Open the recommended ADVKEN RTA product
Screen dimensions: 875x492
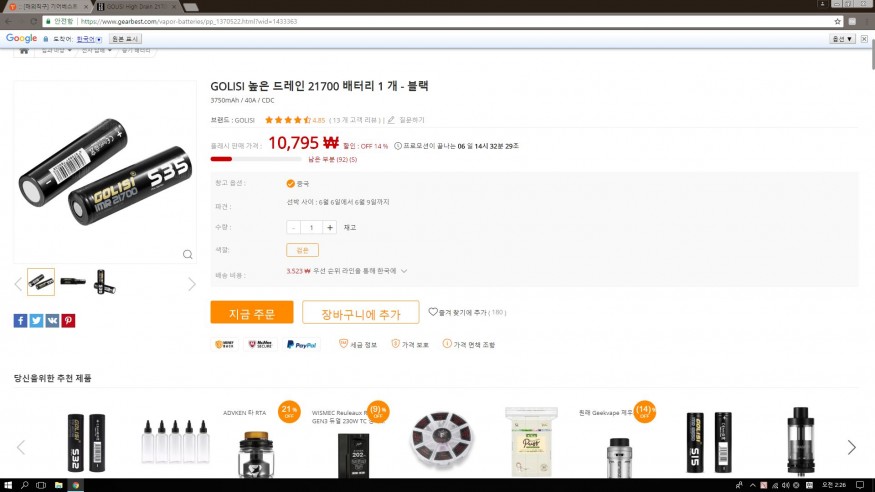[x=255, y=453]
